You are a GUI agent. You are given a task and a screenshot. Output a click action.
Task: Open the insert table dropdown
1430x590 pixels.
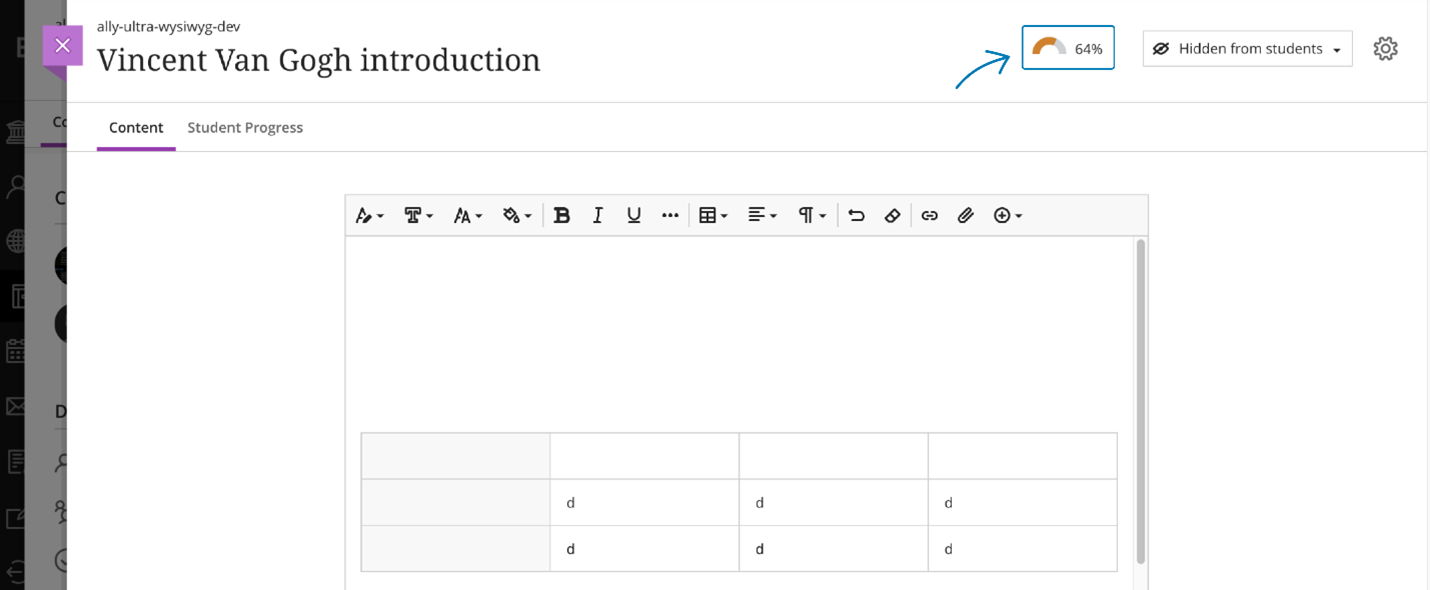(713, 215)
